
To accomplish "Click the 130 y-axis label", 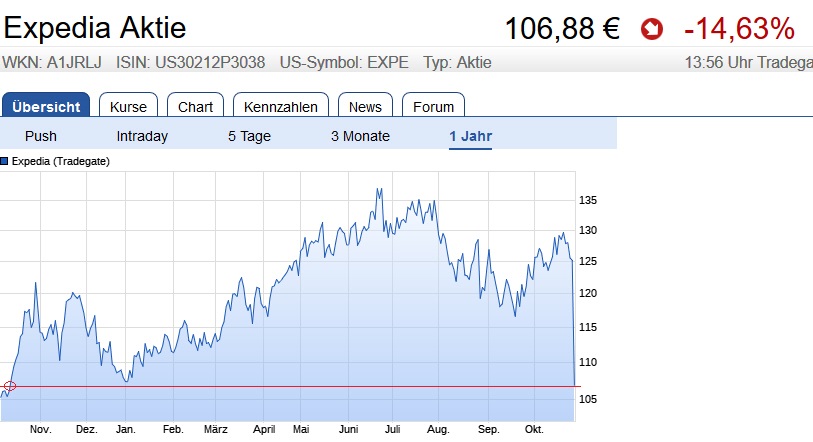I will pyautogui.click(x=588, y=230).
